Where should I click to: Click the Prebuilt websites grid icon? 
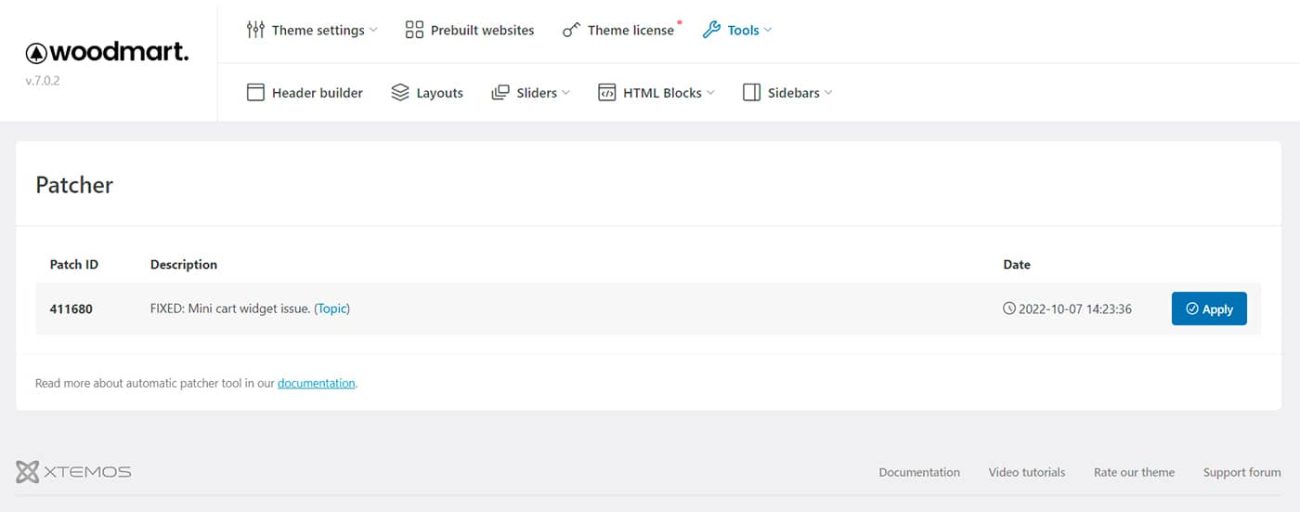[414, 30]
